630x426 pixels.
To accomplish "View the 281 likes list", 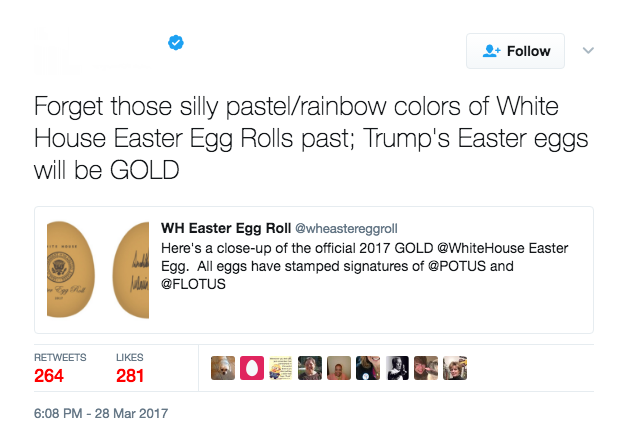I will (130, 375).
